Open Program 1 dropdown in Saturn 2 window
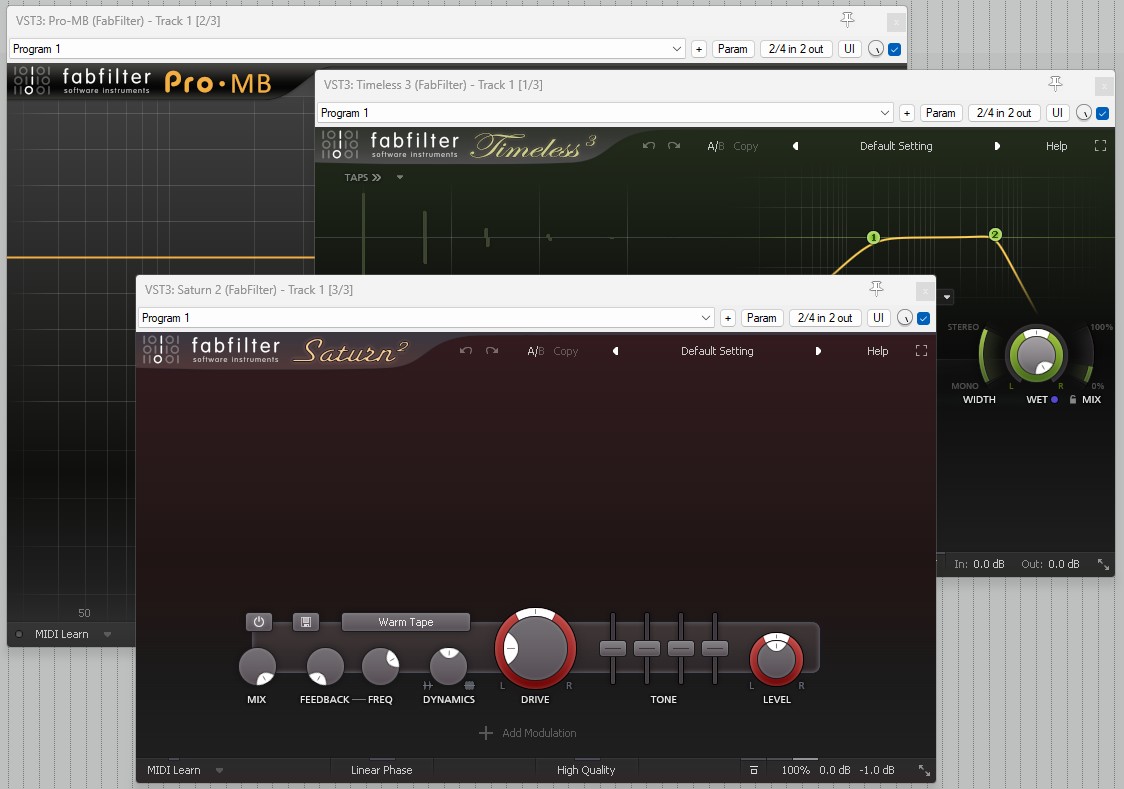The width and height of the screenshot is (1124, 789). (x=426, y=318)
